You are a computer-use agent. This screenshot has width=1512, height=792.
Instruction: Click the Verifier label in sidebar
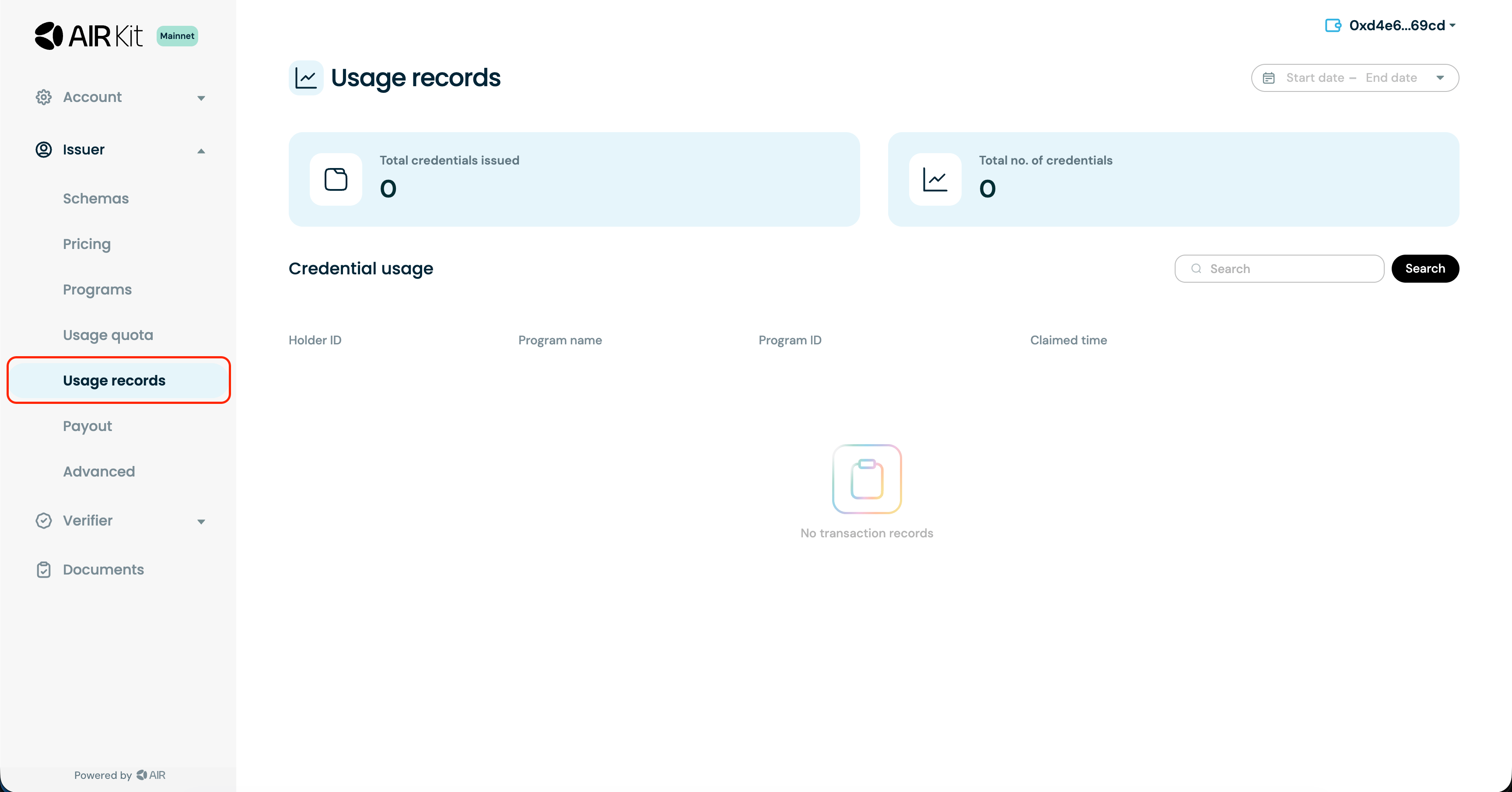point(87,521)
